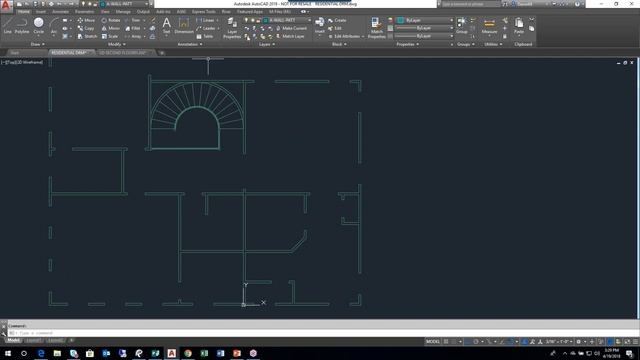Expand the Annotation panel

click(190, 44)
